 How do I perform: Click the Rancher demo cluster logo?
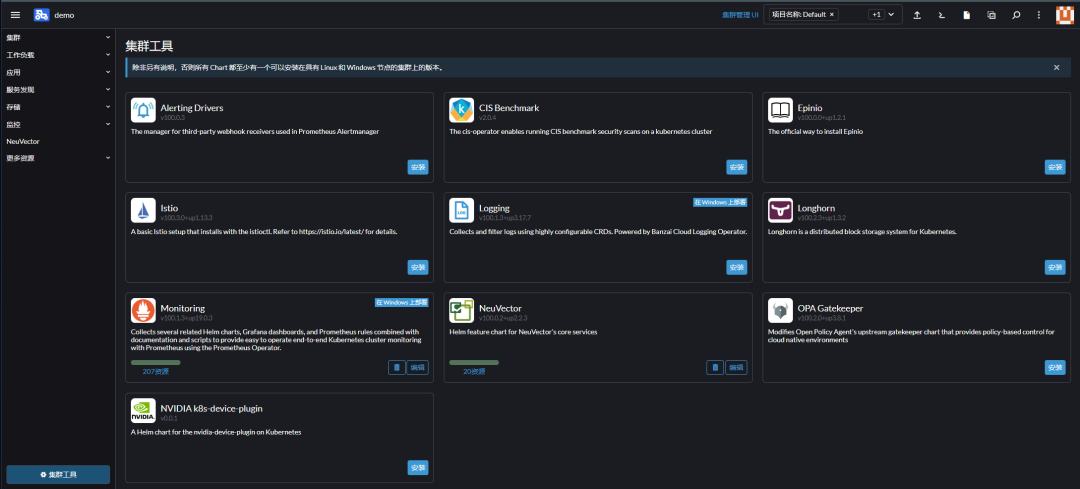(41, 14)
